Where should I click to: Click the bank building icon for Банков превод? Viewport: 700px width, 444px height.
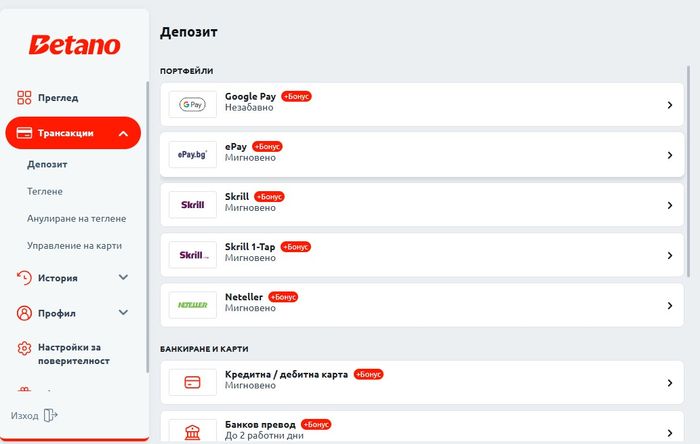(x=192, y=432)
